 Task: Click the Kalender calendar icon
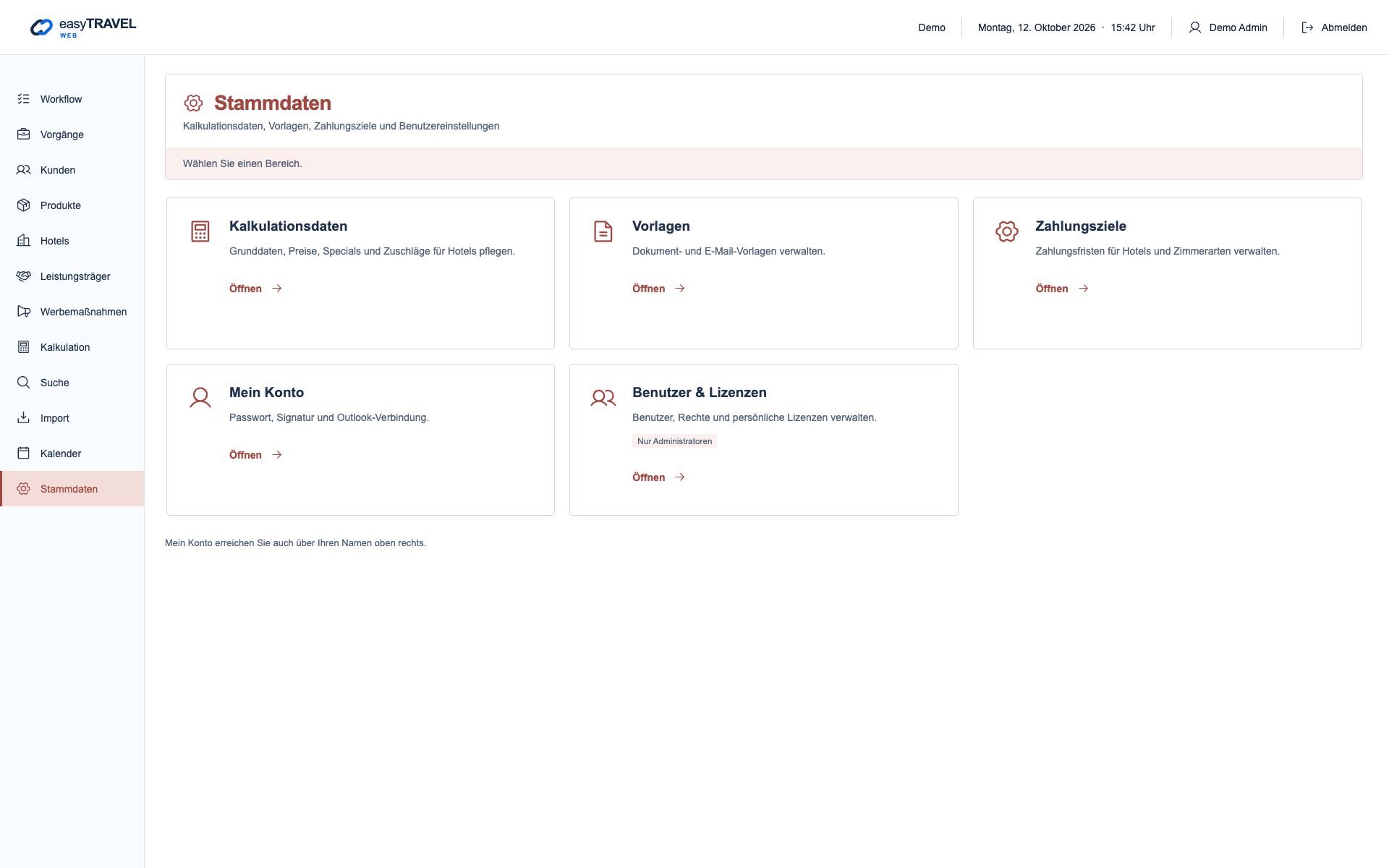(24, 454)
